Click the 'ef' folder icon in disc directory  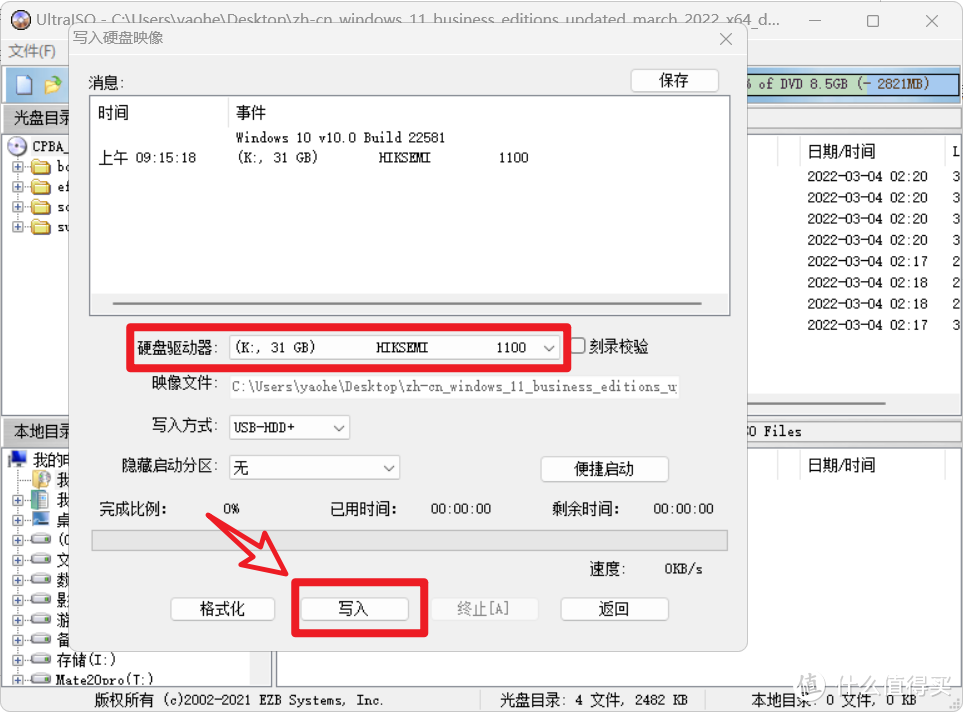coord(39,186)
